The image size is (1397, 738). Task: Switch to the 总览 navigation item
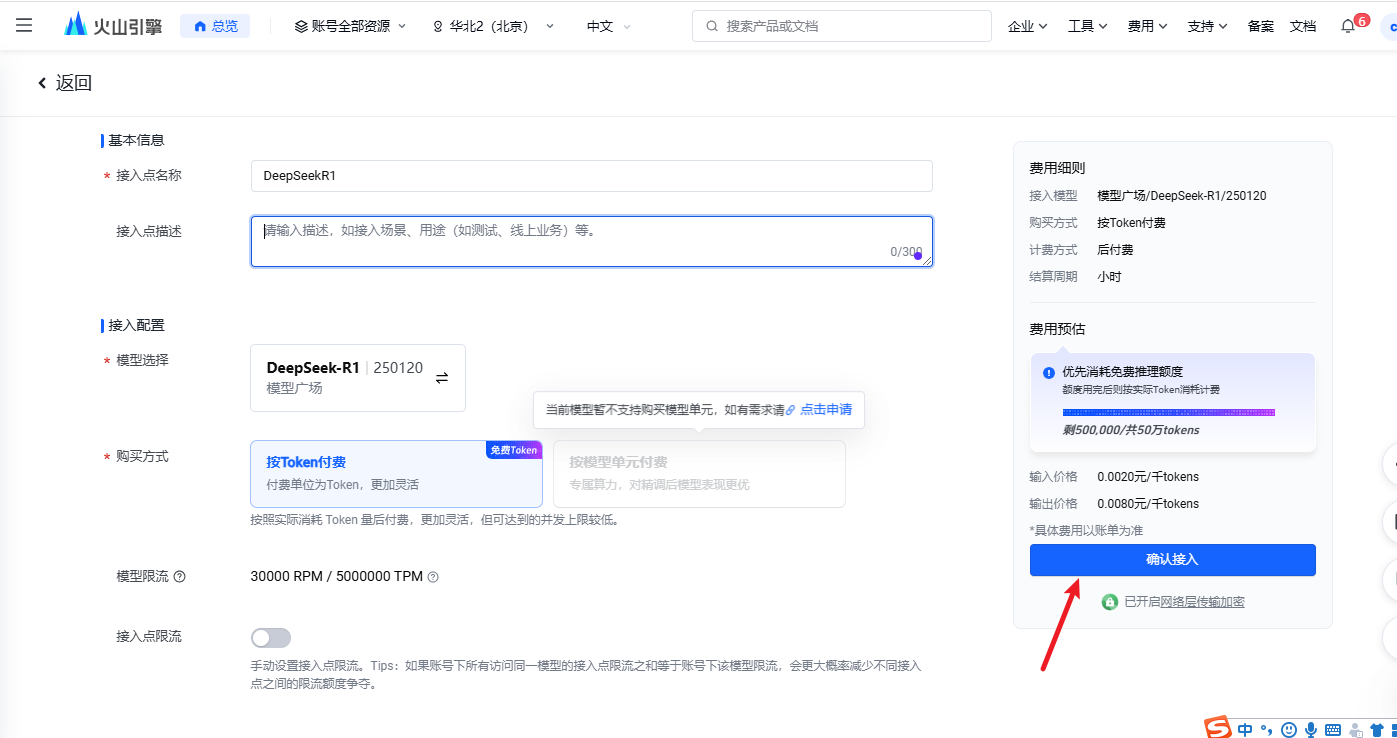pos(215,27)
